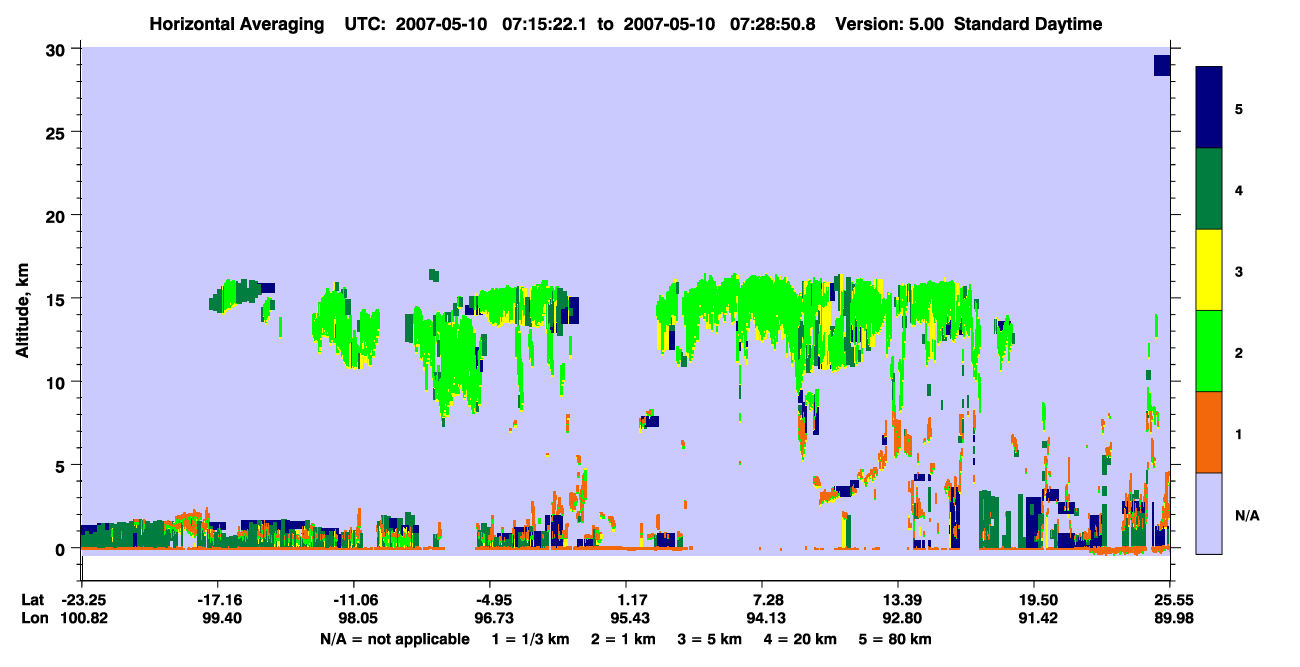This screenshot has width=1300, height=667.
Task: Click the yellow color bar segment for 3
Action: [x=1209, y=270]
